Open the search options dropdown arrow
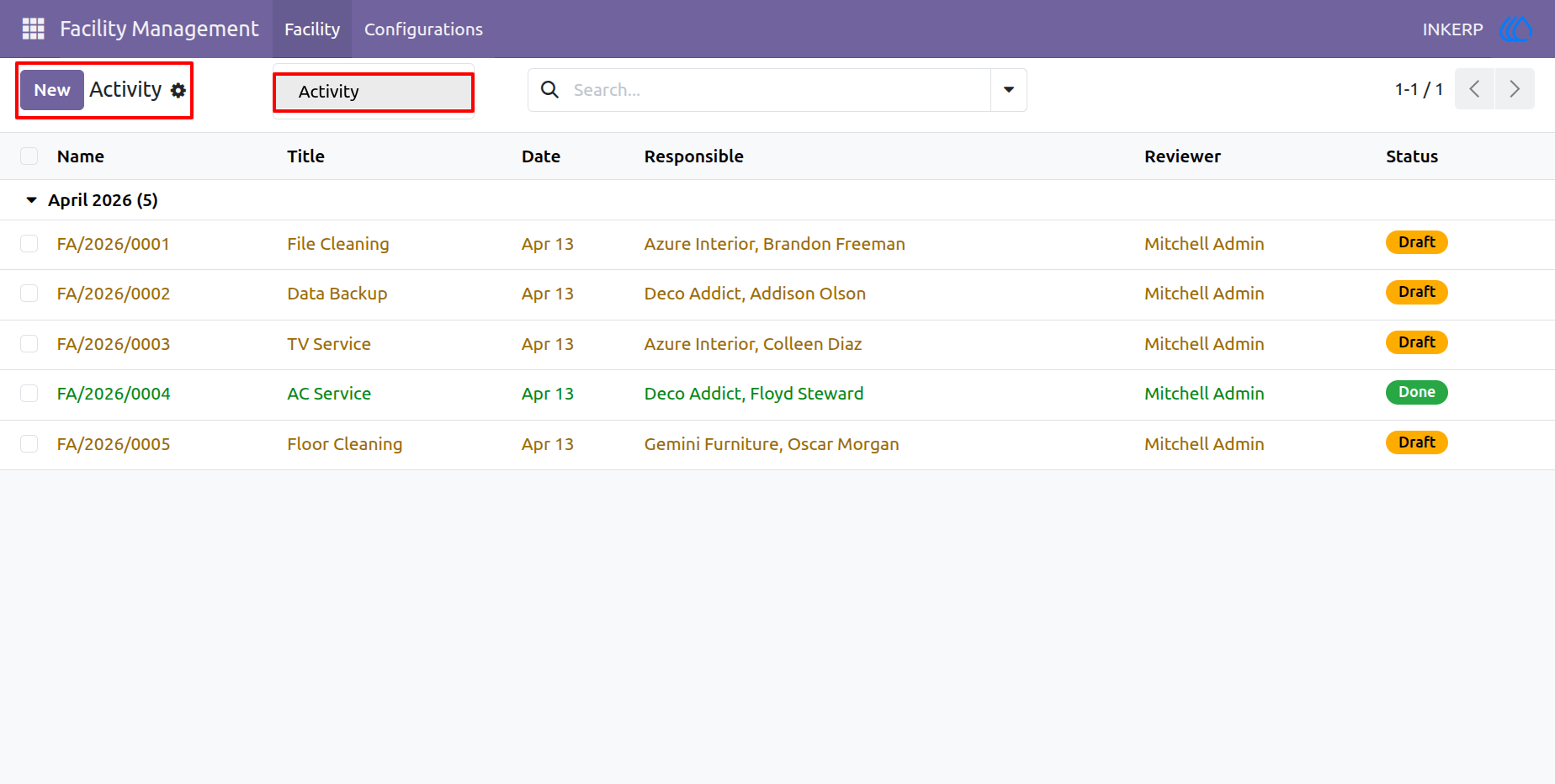1555x784 pixels. point(1009,90)
